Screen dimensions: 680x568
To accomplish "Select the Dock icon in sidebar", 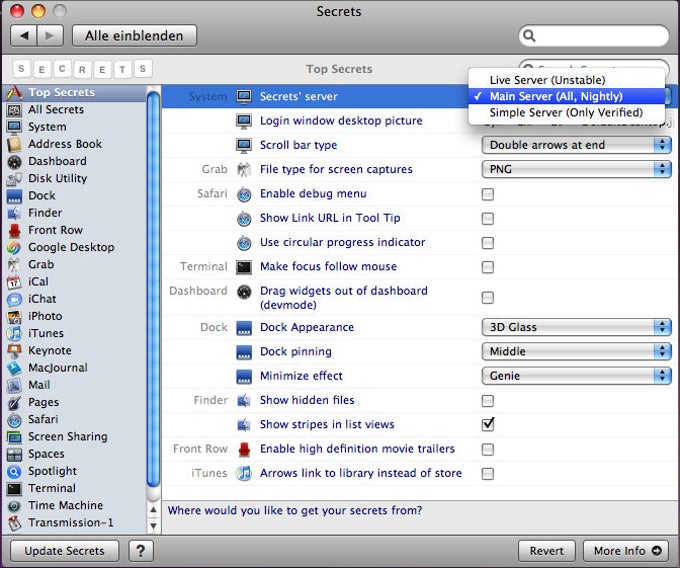I will point(14,196).
